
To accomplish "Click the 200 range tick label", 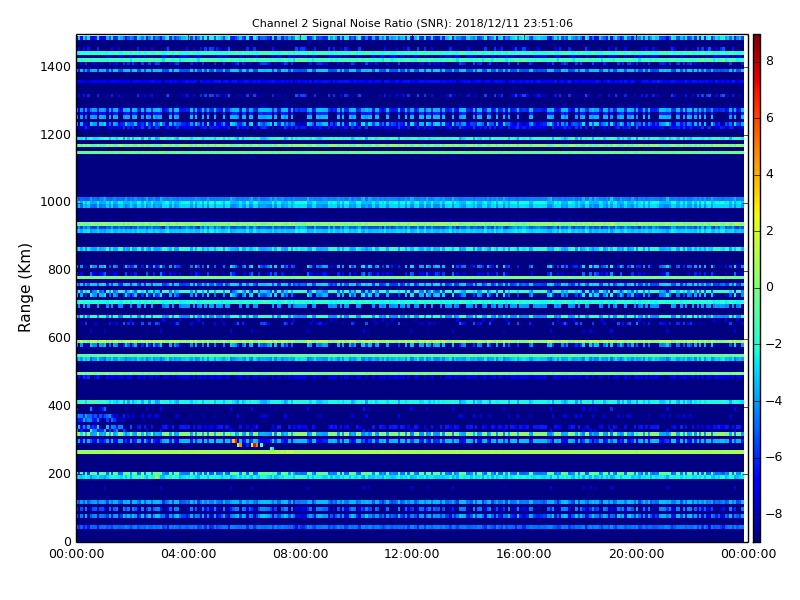I will point(59,473).
